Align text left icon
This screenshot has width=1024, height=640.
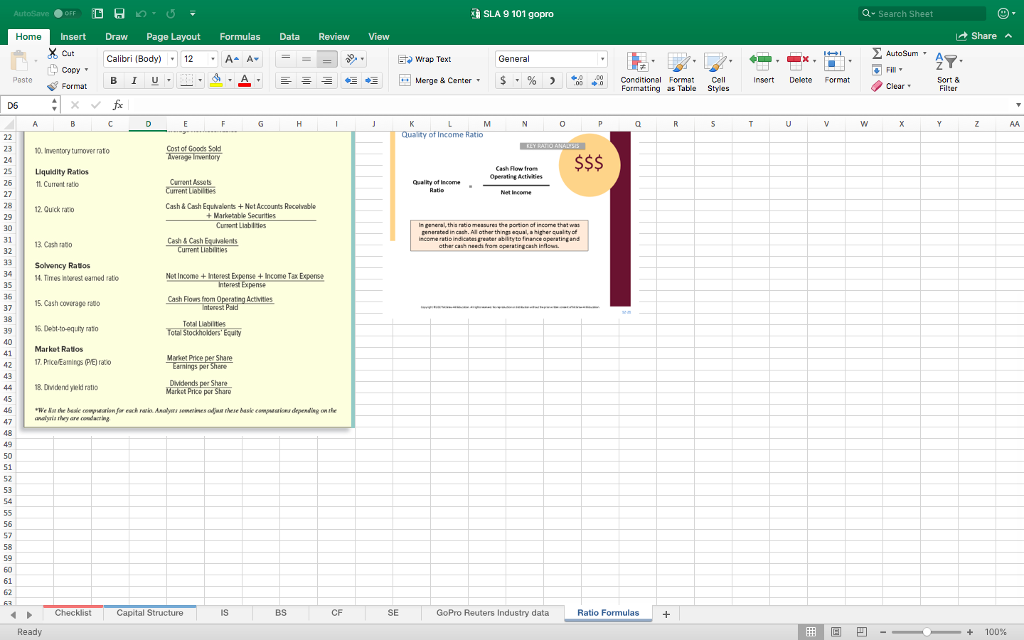pos(285,80)
